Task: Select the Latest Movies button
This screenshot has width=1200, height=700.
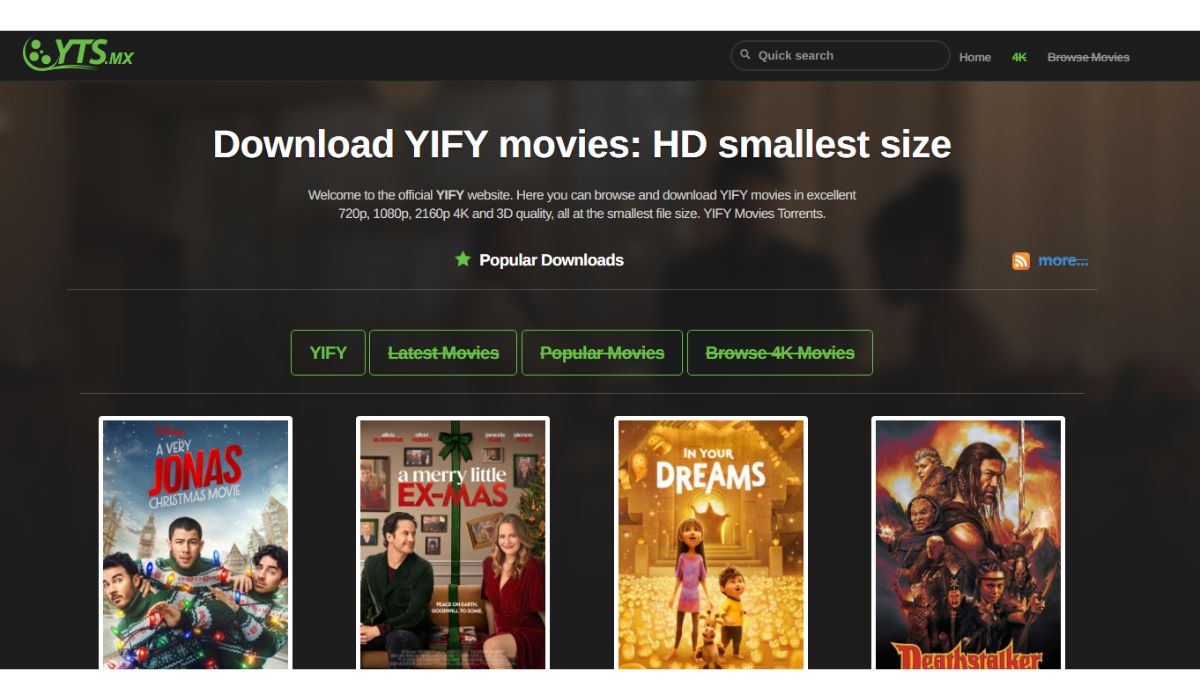Action: [443, 353]
